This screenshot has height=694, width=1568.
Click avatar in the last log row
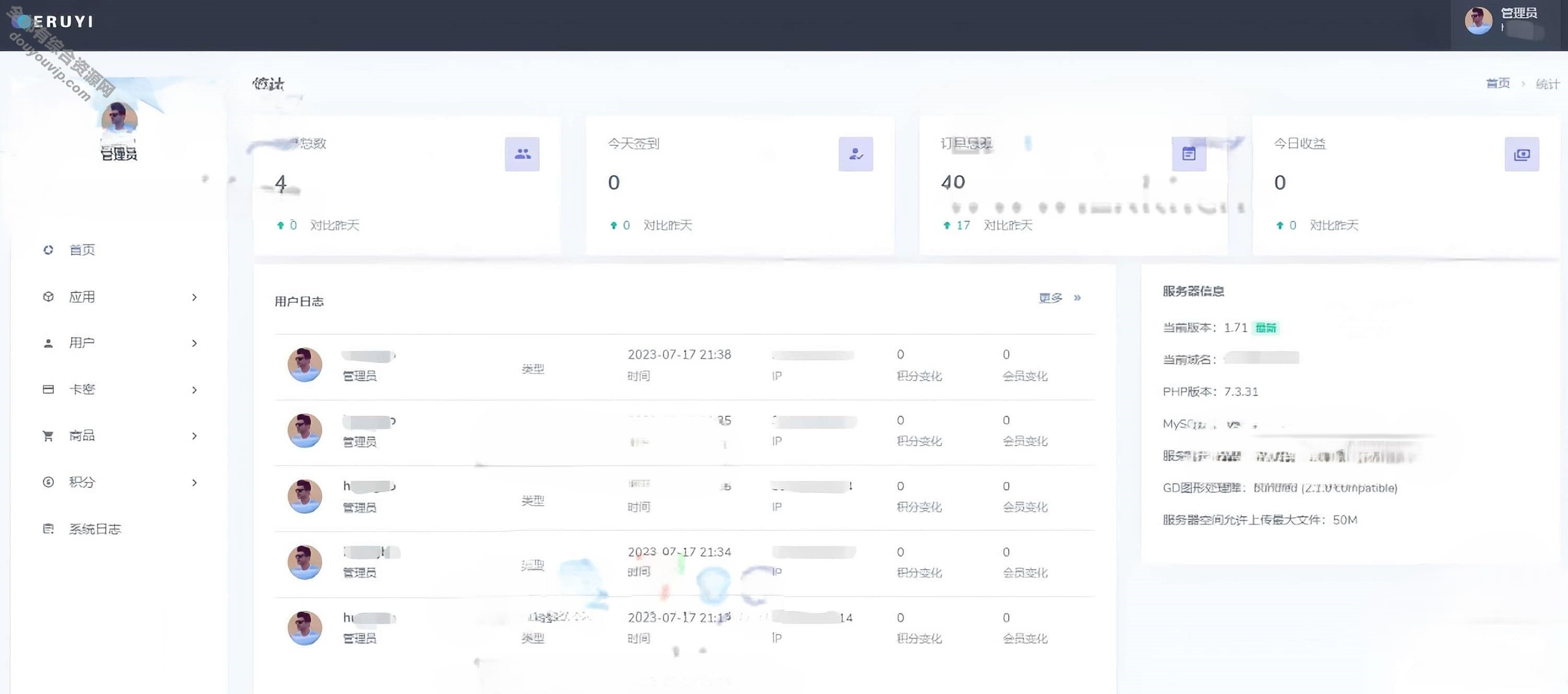pyautogui.click(x=304, y=628)
